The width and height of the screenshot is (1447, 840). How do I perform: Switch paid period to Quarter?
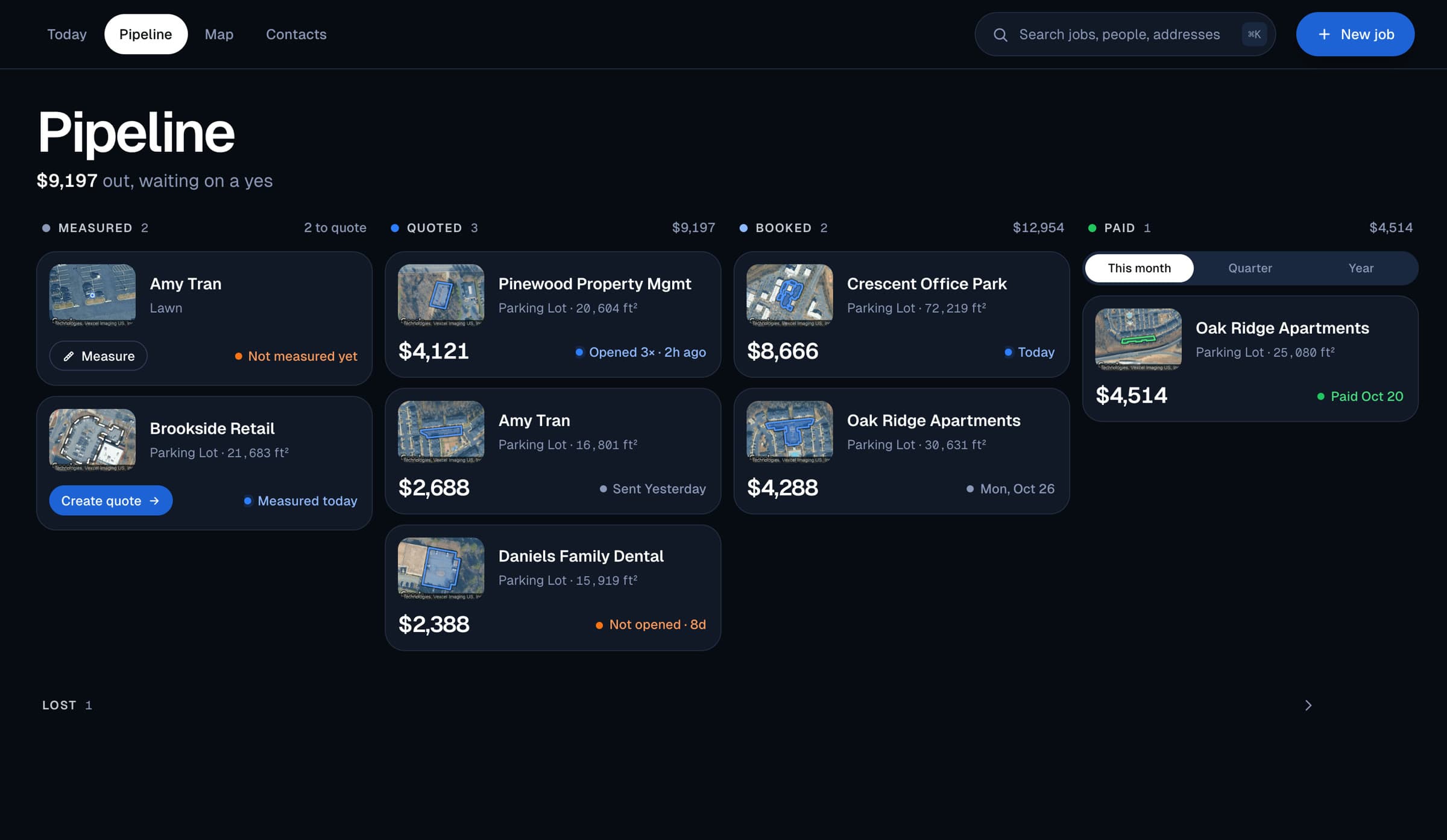pyautogui.click(x=1250, y=268)
